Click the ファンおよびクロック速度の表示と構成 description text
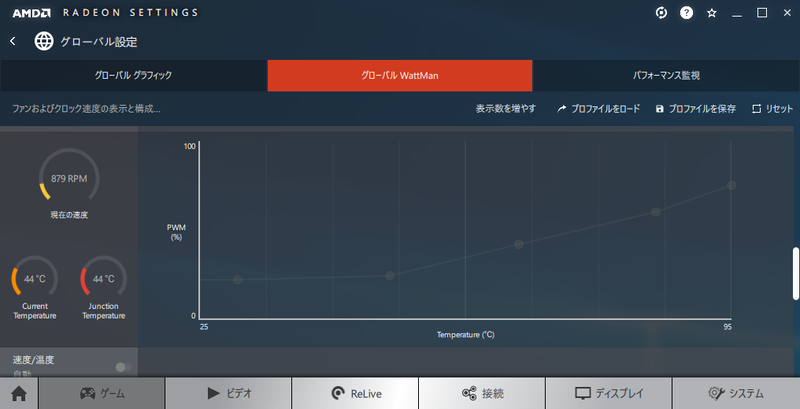Screen dimensions: 800x409 pyautogui.click(x=86, y=109)
